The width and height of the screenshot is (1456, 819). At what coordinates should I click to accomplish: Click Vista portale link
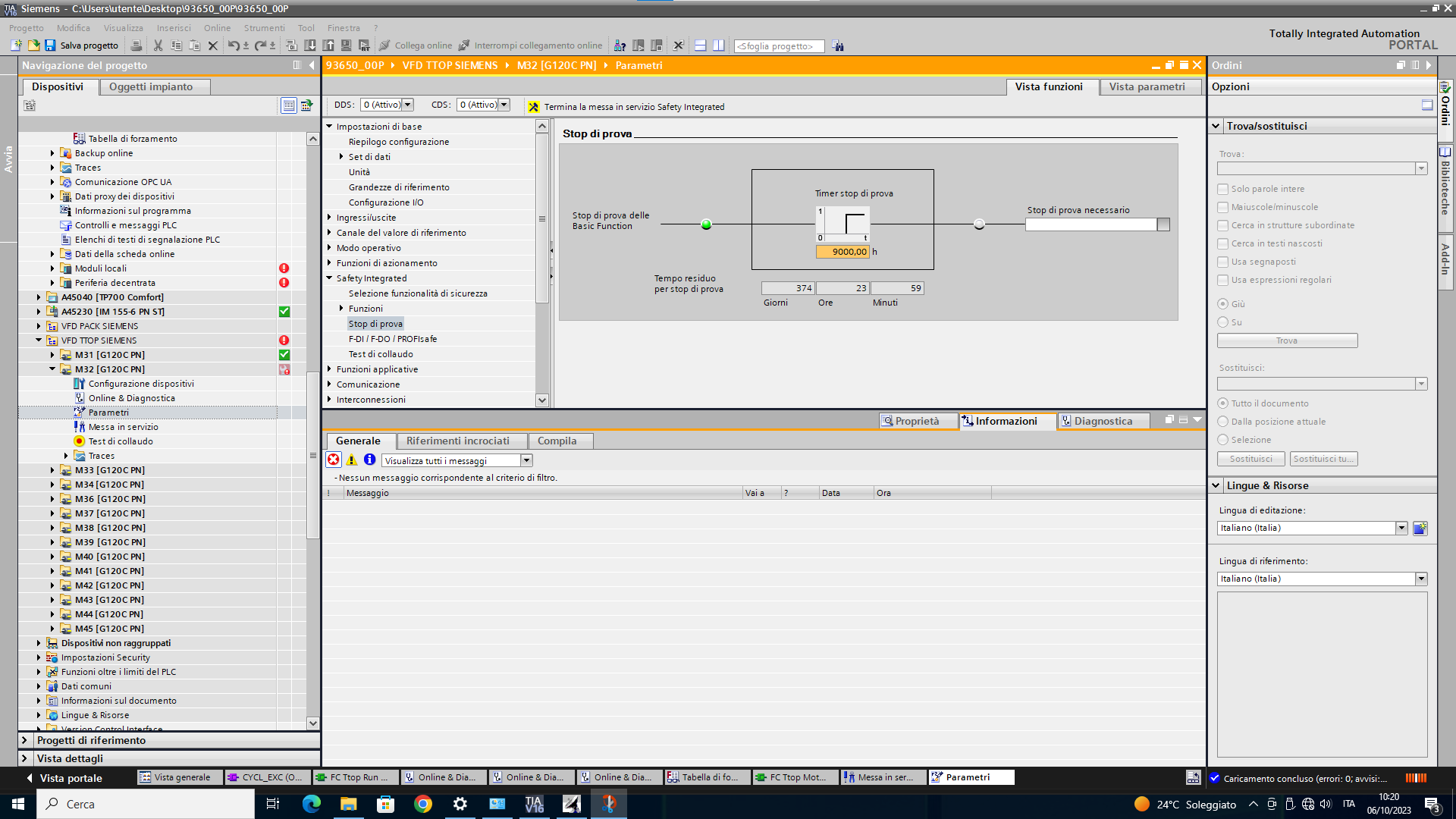coord(71,778)
